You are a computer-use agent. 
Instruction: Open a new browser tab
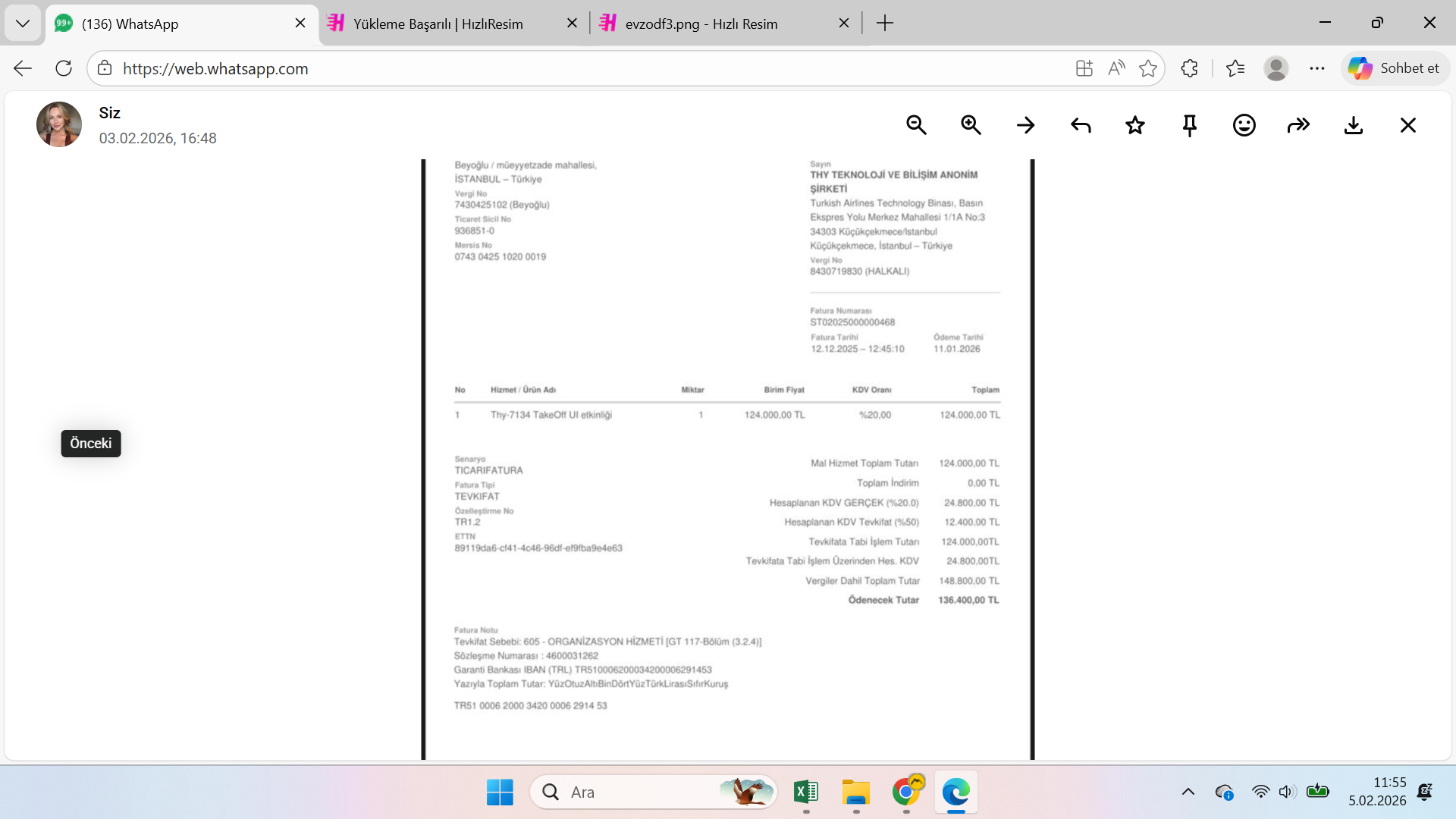885,24
